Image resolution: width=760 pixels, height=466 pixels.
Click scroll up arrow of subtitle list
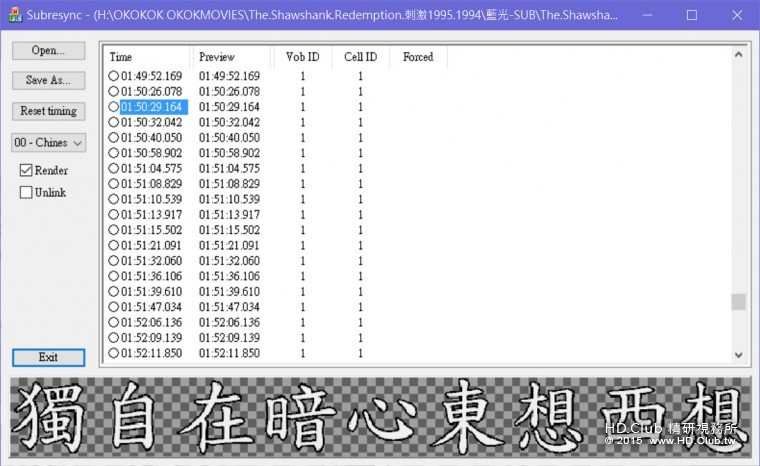pyautogui.click(x=738, y=54)
